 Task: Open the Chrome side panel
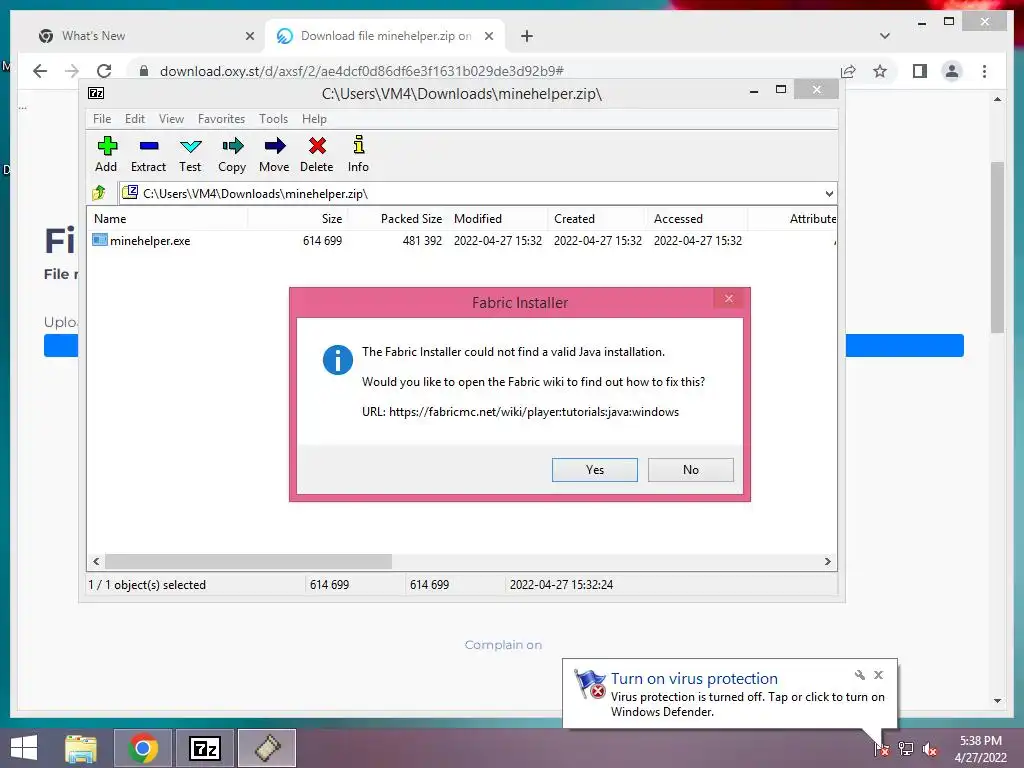(x=920, y=71)
